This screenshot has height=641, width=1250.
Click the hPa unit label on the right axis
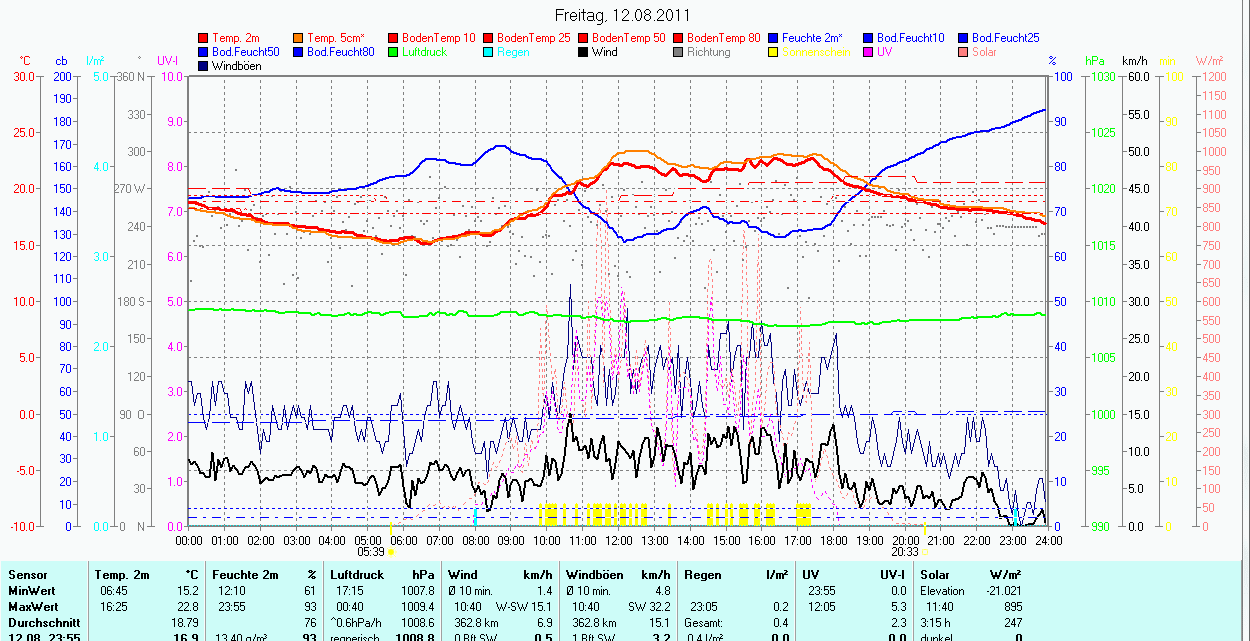1095,61
